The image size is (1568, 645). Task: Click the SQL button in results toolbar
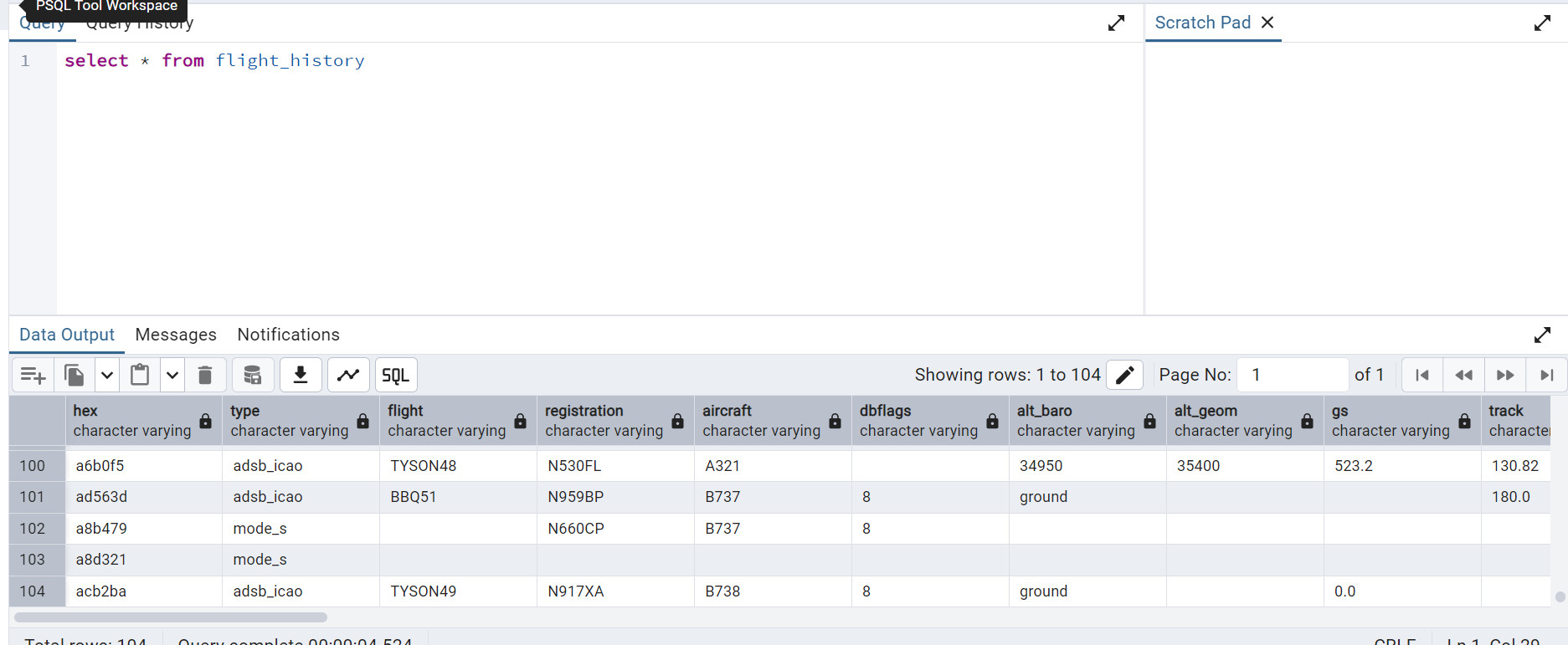[396, 375]
